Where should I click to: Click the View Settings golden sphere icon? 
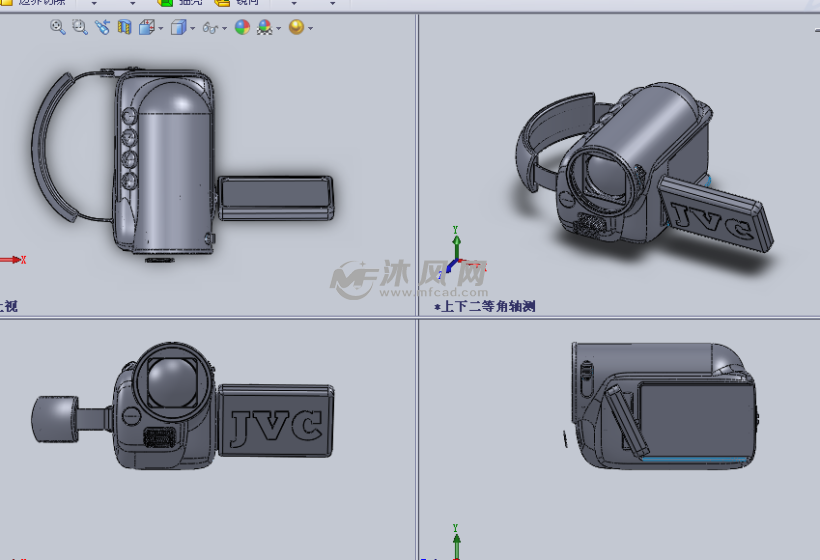click(x=297, y=27)
